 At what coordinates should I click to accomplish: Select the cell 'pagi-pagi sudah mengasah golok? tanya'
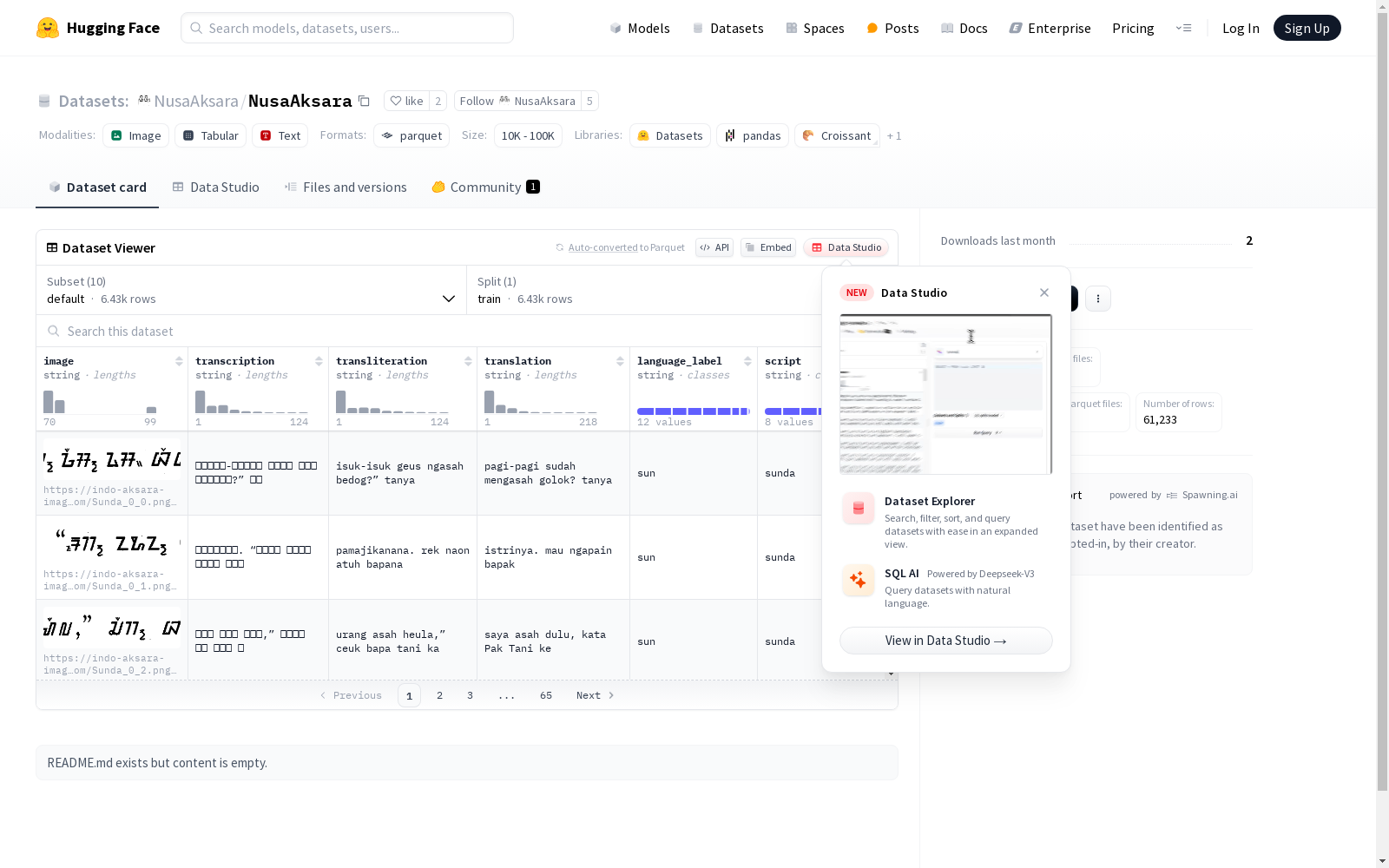pos(553,473)
